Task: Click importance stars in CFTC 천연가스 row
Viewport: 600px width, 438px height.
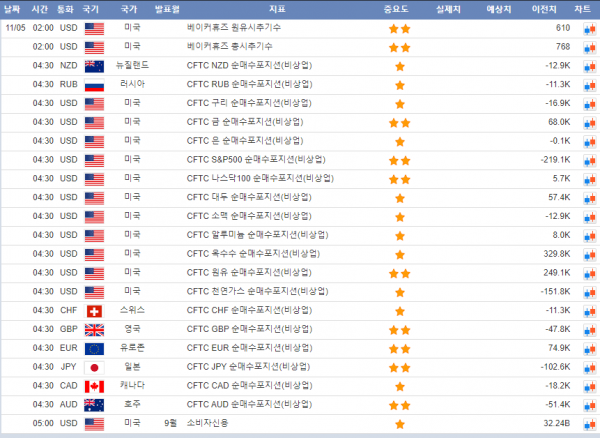Action: point(400,292)
